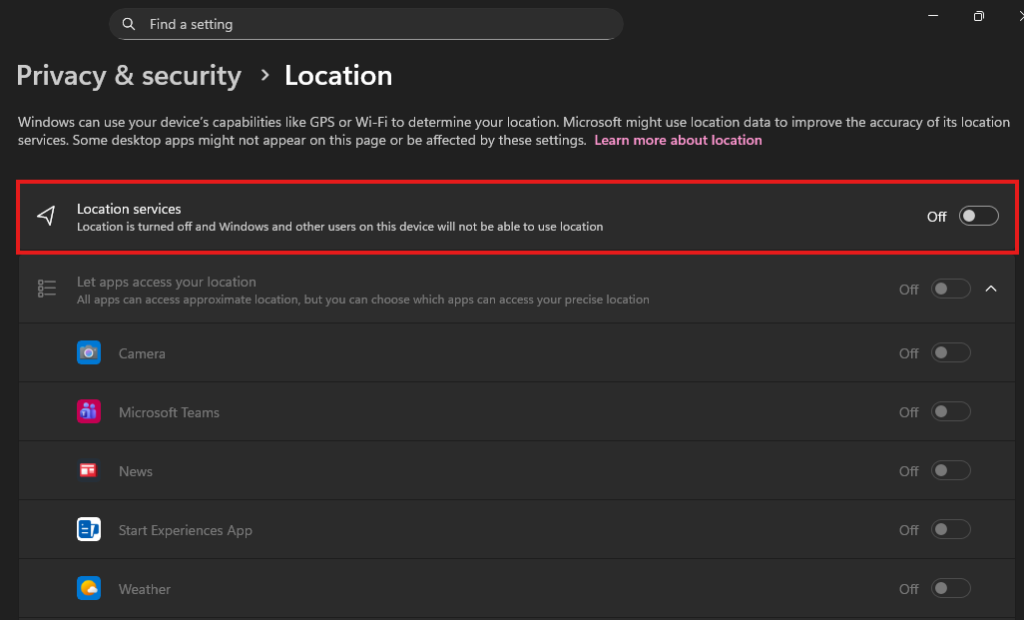The width and height of the screenshot is (1024, 620).
Task: Click the Location services arrow icon
Action: [x=46, y=216]
